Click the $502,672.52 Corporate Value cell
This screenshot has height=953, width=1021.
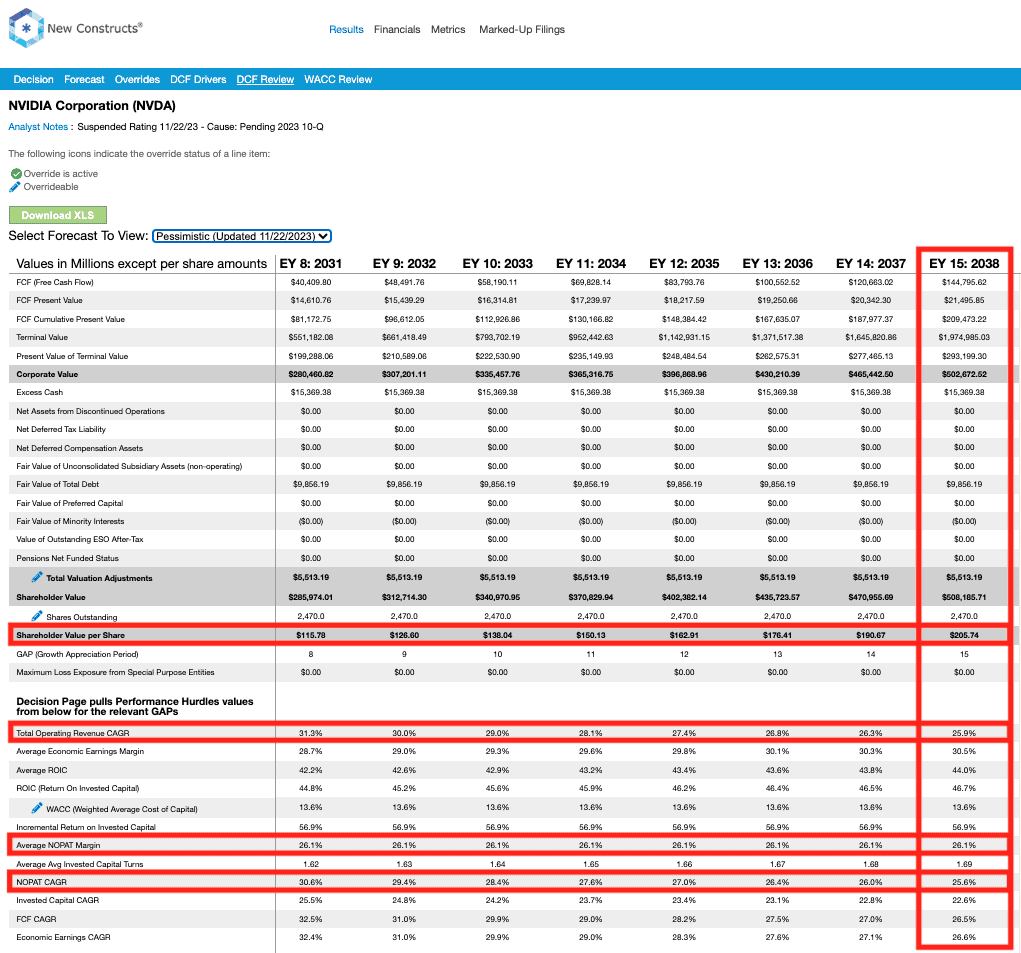pos(964,374)
